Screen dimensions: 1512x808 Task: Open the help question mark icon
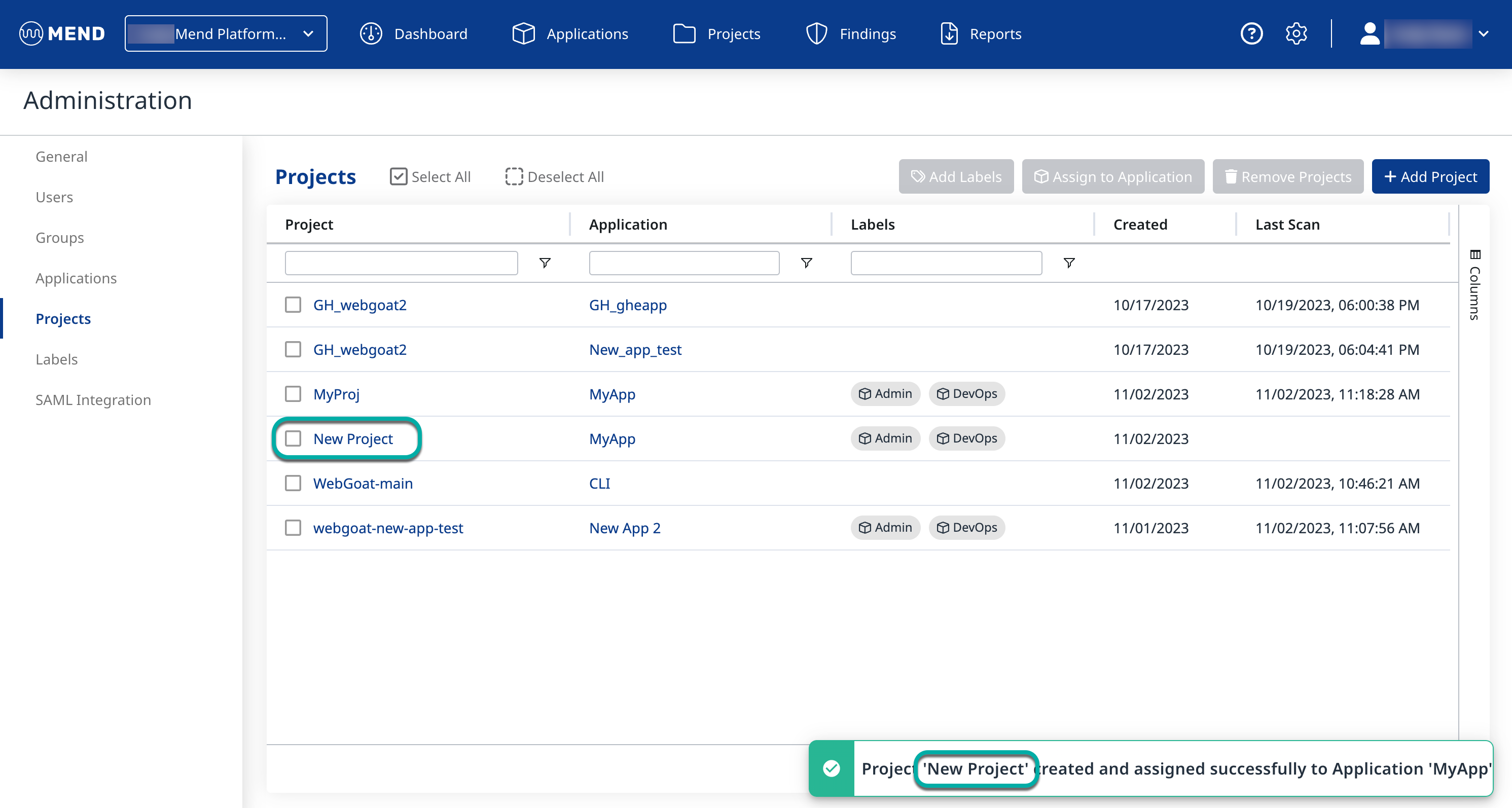pyautogui.click(x=1251, y=33)
